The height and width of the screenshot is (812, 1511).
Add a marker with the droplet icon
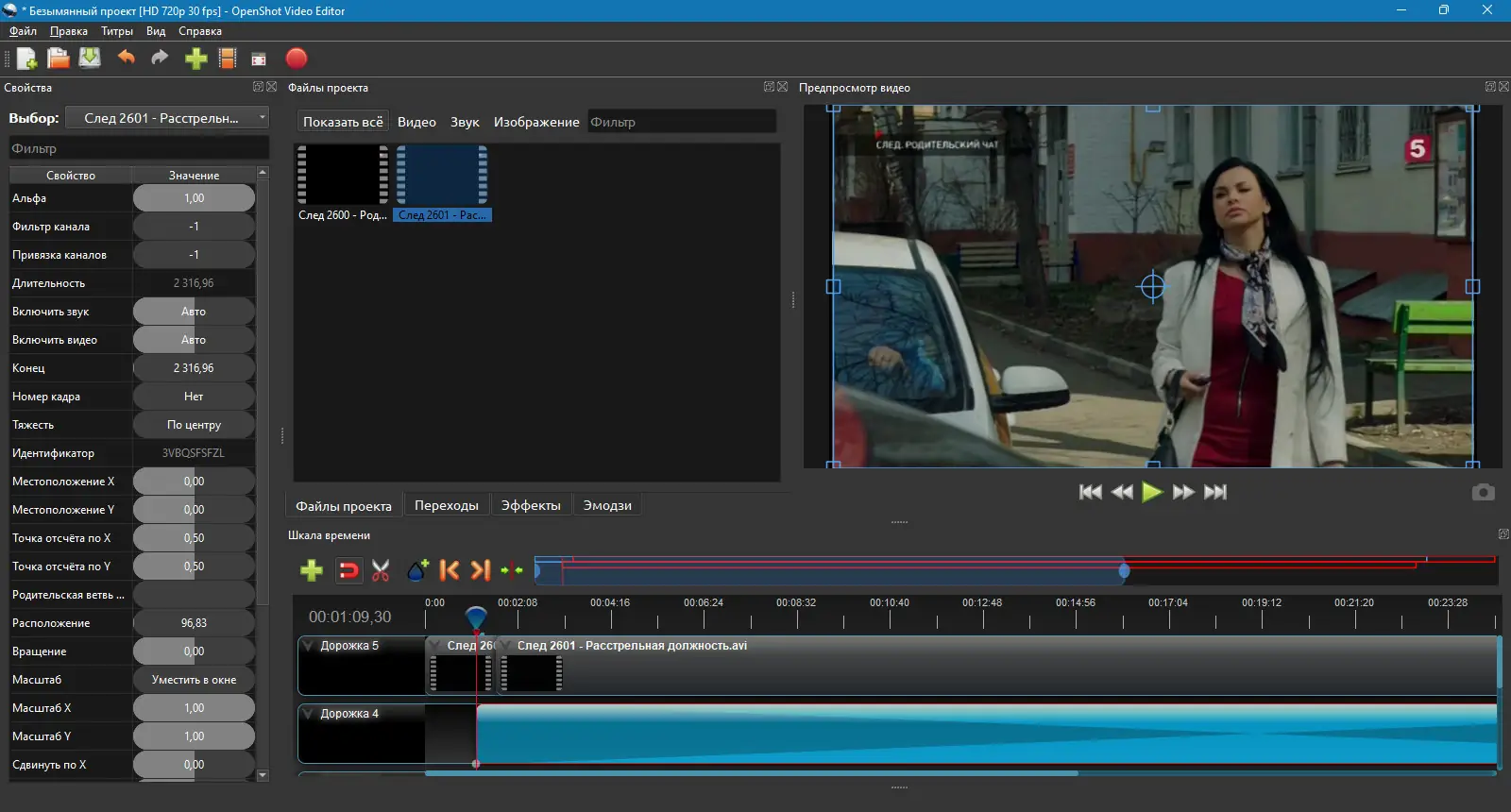tap(417, 570)
